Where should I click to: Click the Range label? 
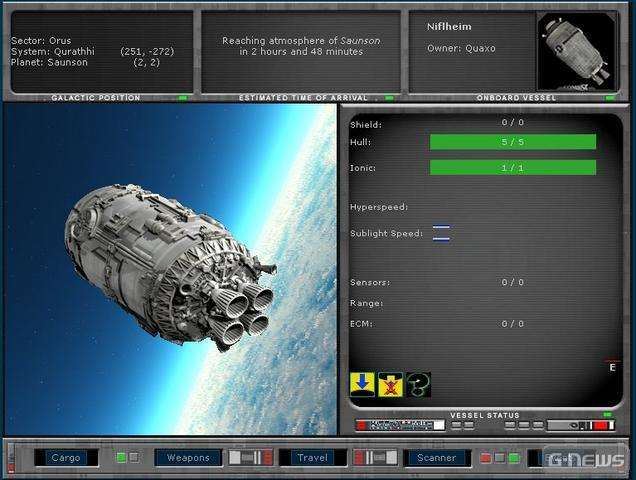367,303
